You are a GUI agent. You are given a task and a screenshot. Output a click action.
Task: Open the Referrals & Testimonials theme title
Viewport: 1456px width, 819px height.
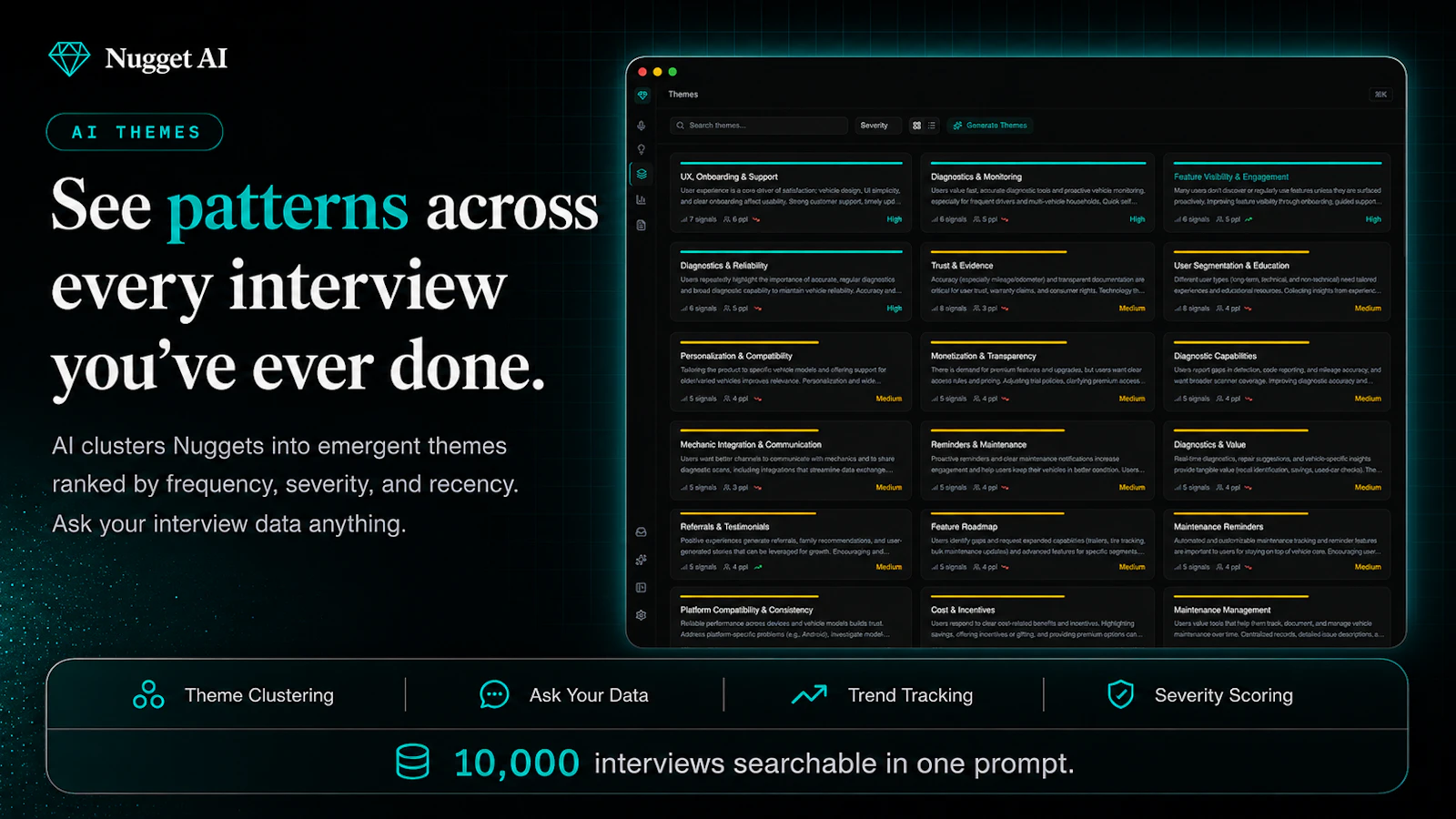point(724,527)
